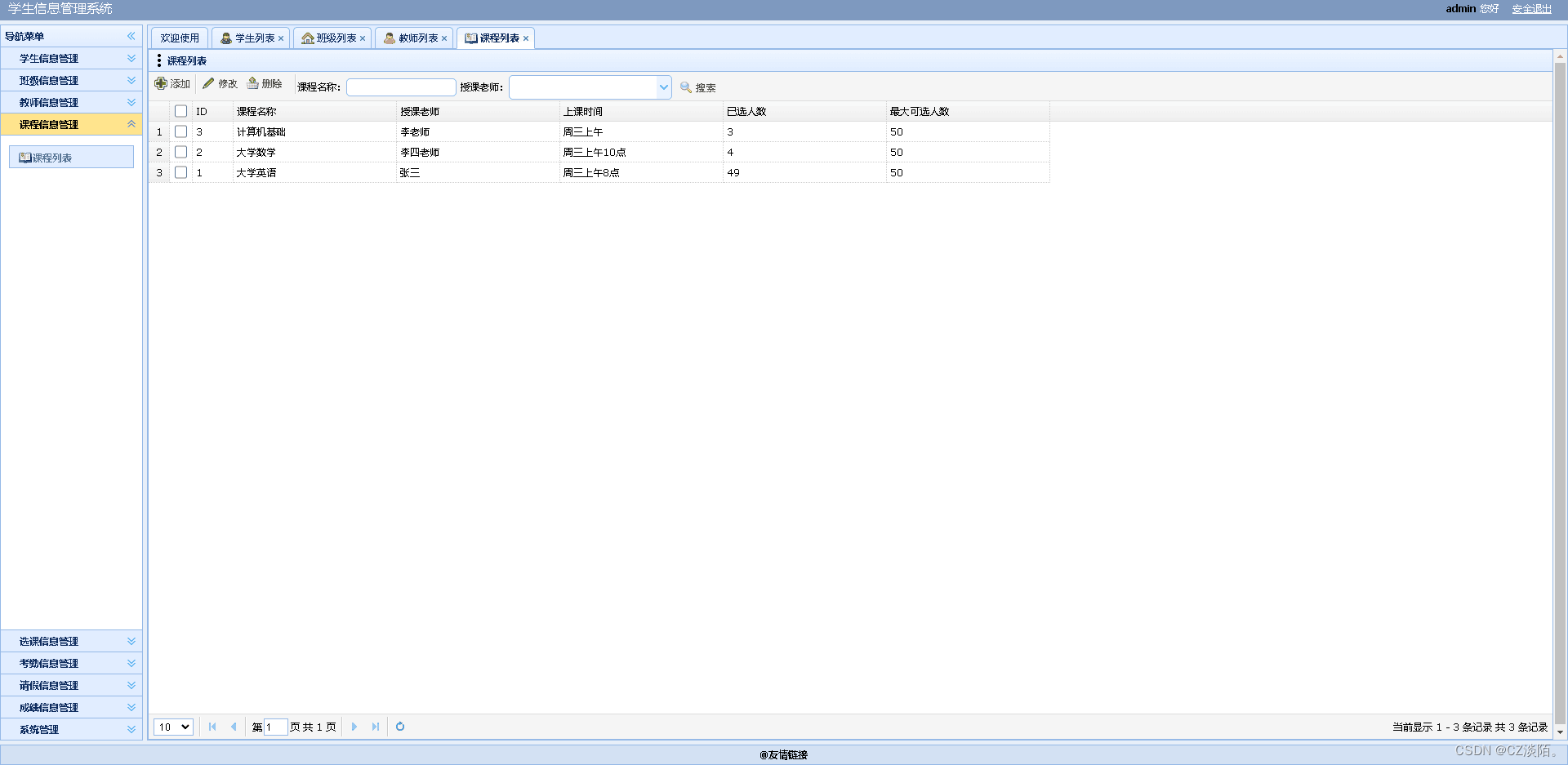
Task: Collapse 课程信息管理 accordion section
Action: click(71, 124)
